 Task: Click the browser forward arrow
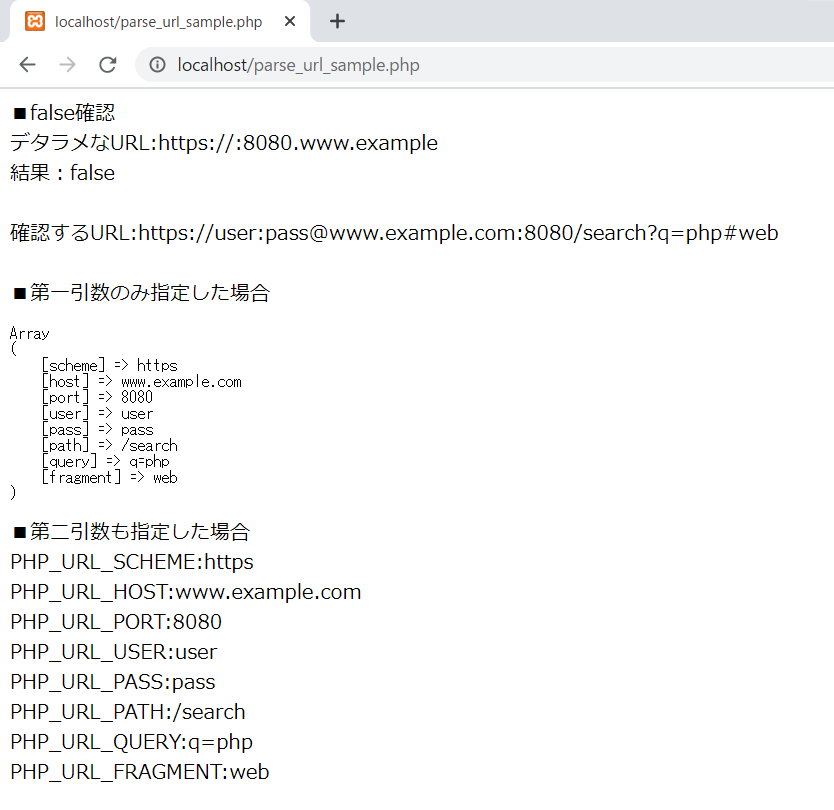tap(68, 65)
